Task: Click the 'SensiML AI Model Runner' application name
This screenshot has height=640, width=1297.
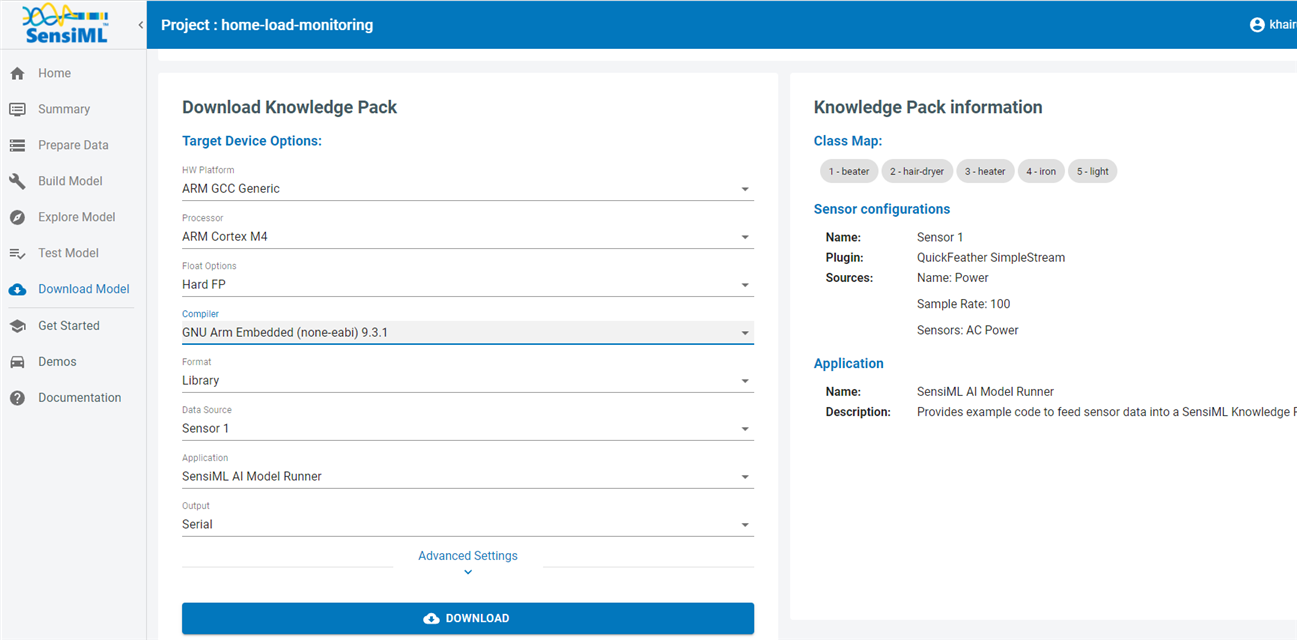Action: [985, 392]
